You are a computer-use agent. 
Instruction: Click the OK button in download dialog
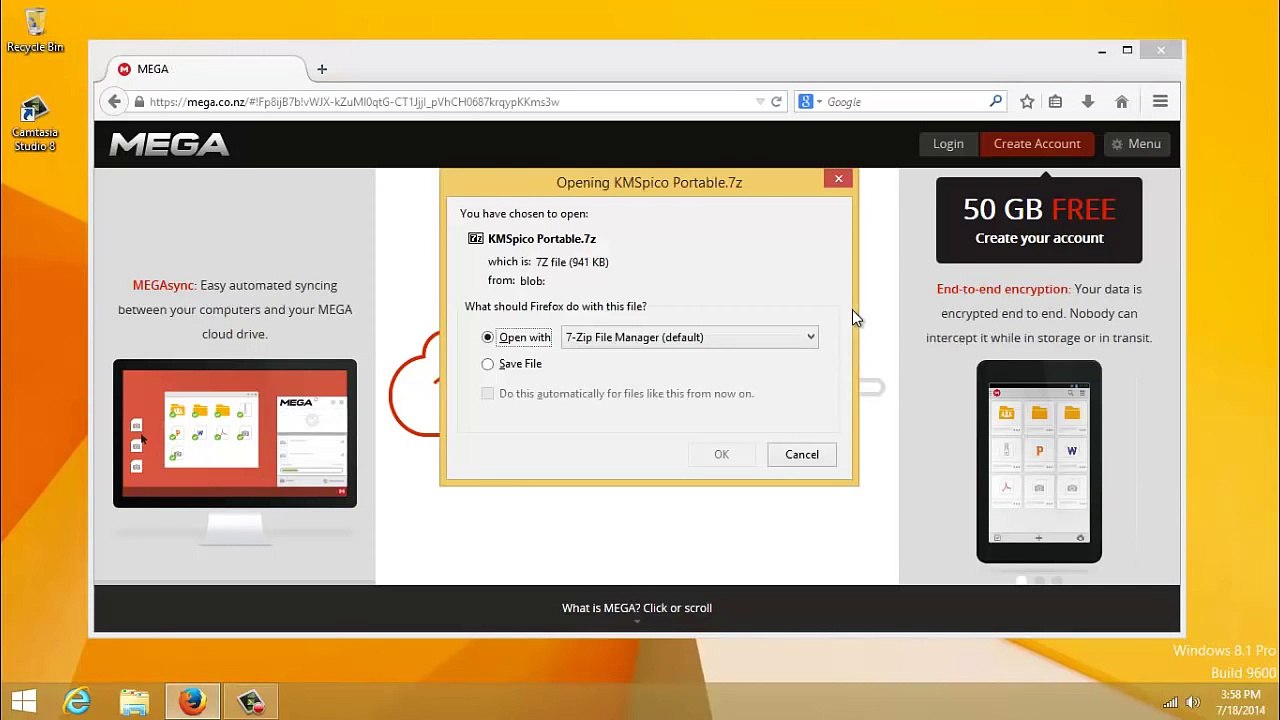721,454
